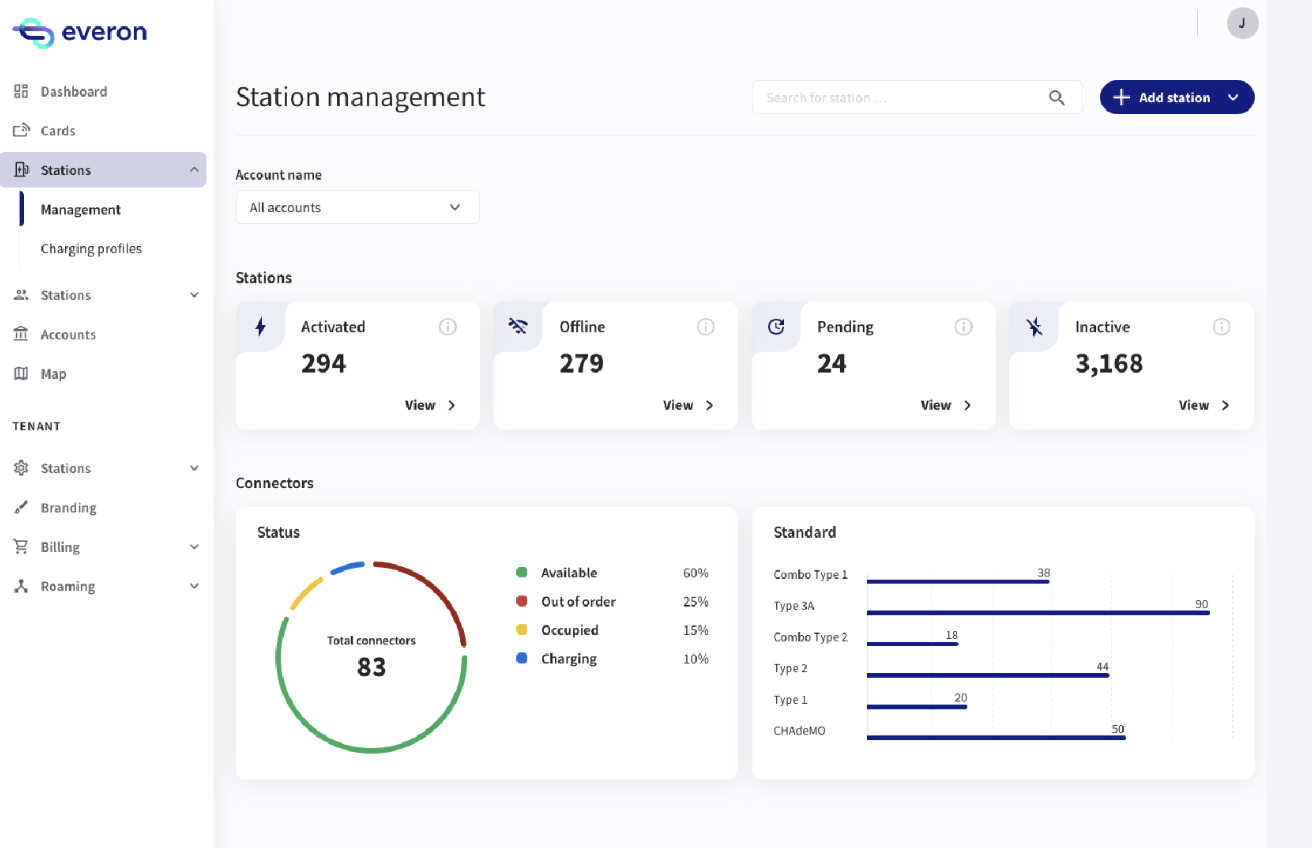Click the info icon on Activated card
This screenshot has width=1312, height=854.
pos(448,326)
